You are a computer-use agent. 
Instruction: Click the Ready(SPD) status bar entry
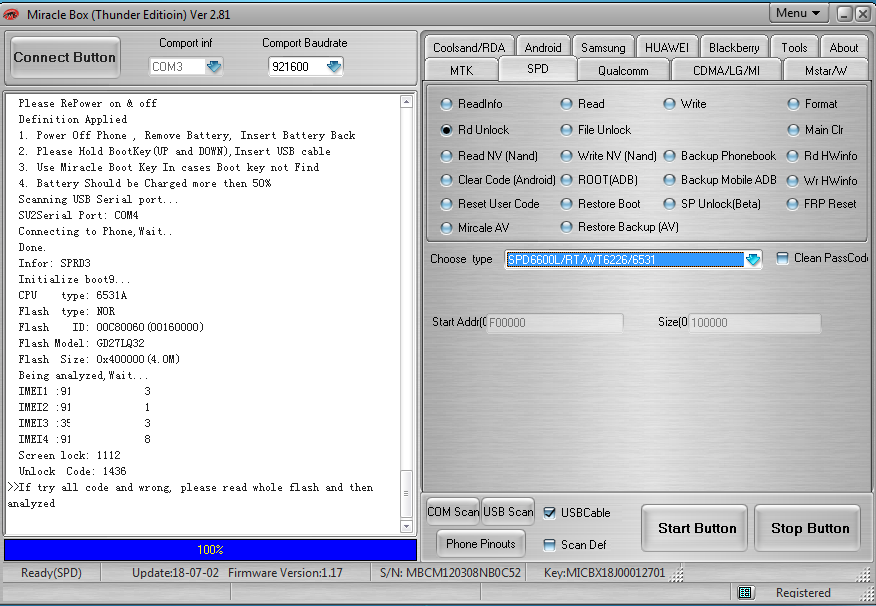coord(51,573)
